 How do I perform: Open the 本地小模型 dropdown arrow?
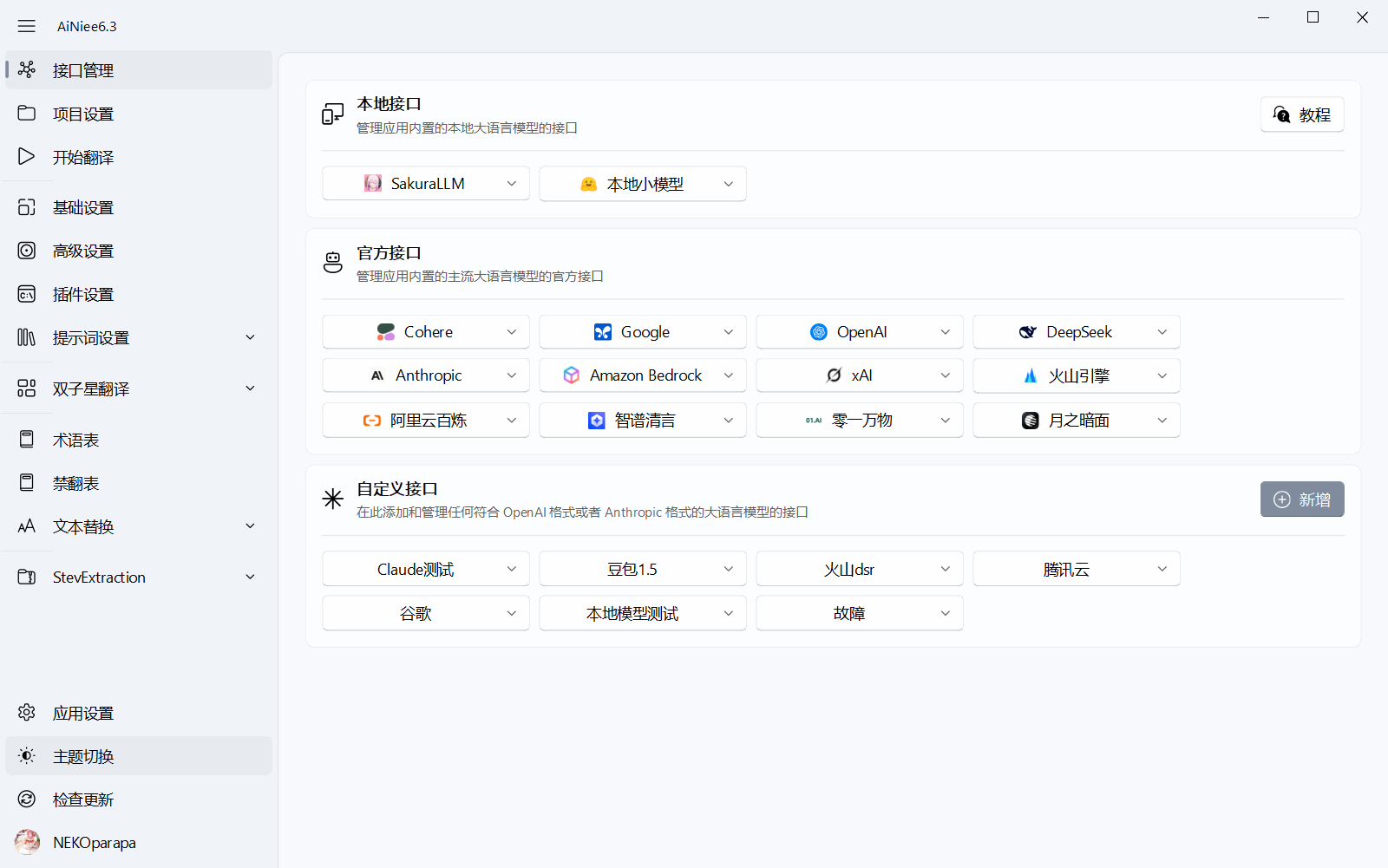tap(729, 183)
